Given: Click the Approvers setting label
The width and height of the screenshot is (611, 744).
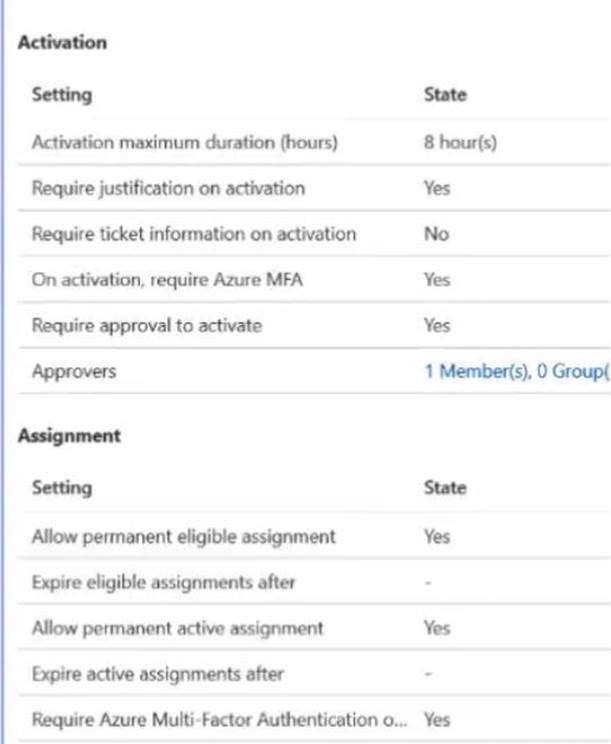Looking at the screenshot, I should pos(74,371).
